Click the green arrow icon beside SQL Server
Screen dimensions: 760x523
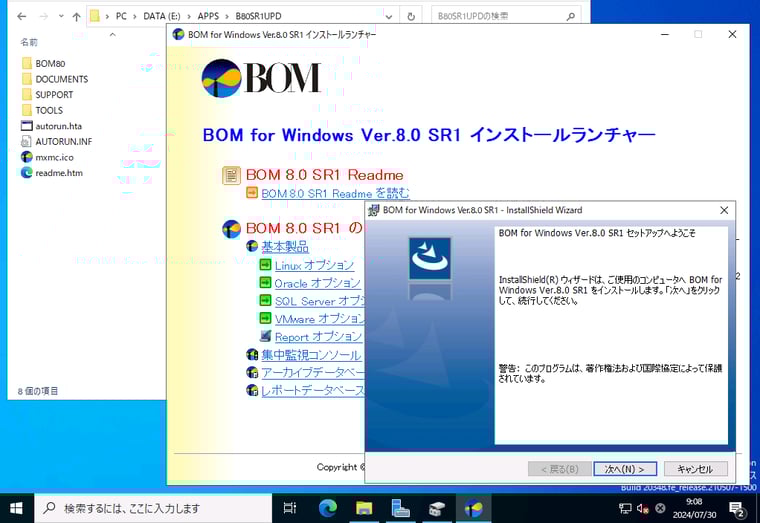pyautogui.click(x=265, y=301)
